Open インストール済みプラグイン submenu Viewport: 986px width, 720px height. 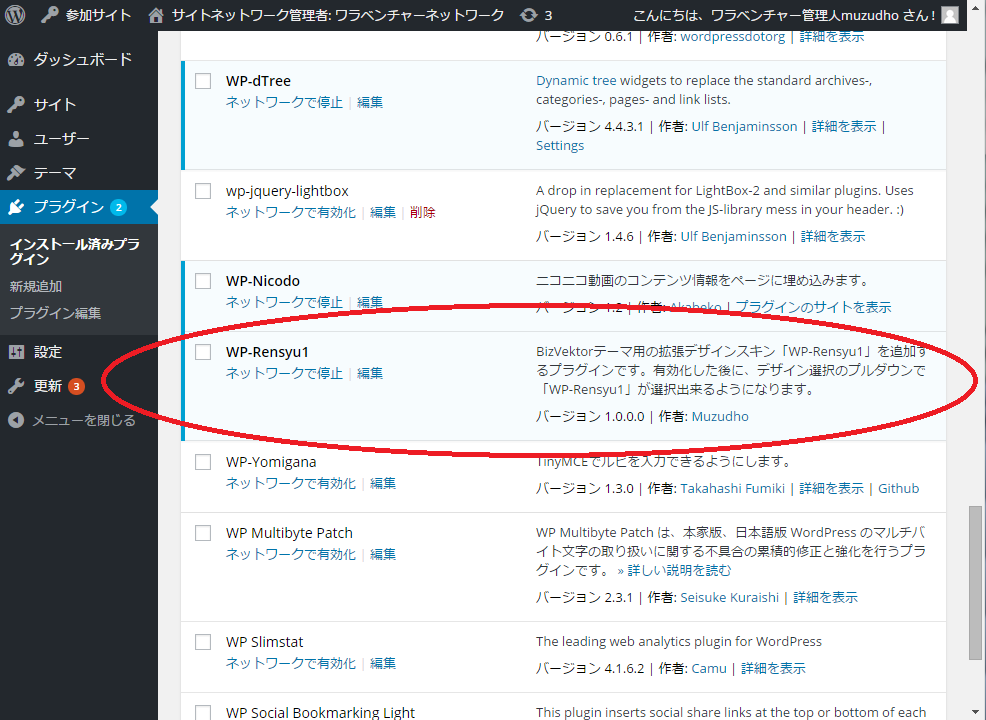(x=75, y=252)
